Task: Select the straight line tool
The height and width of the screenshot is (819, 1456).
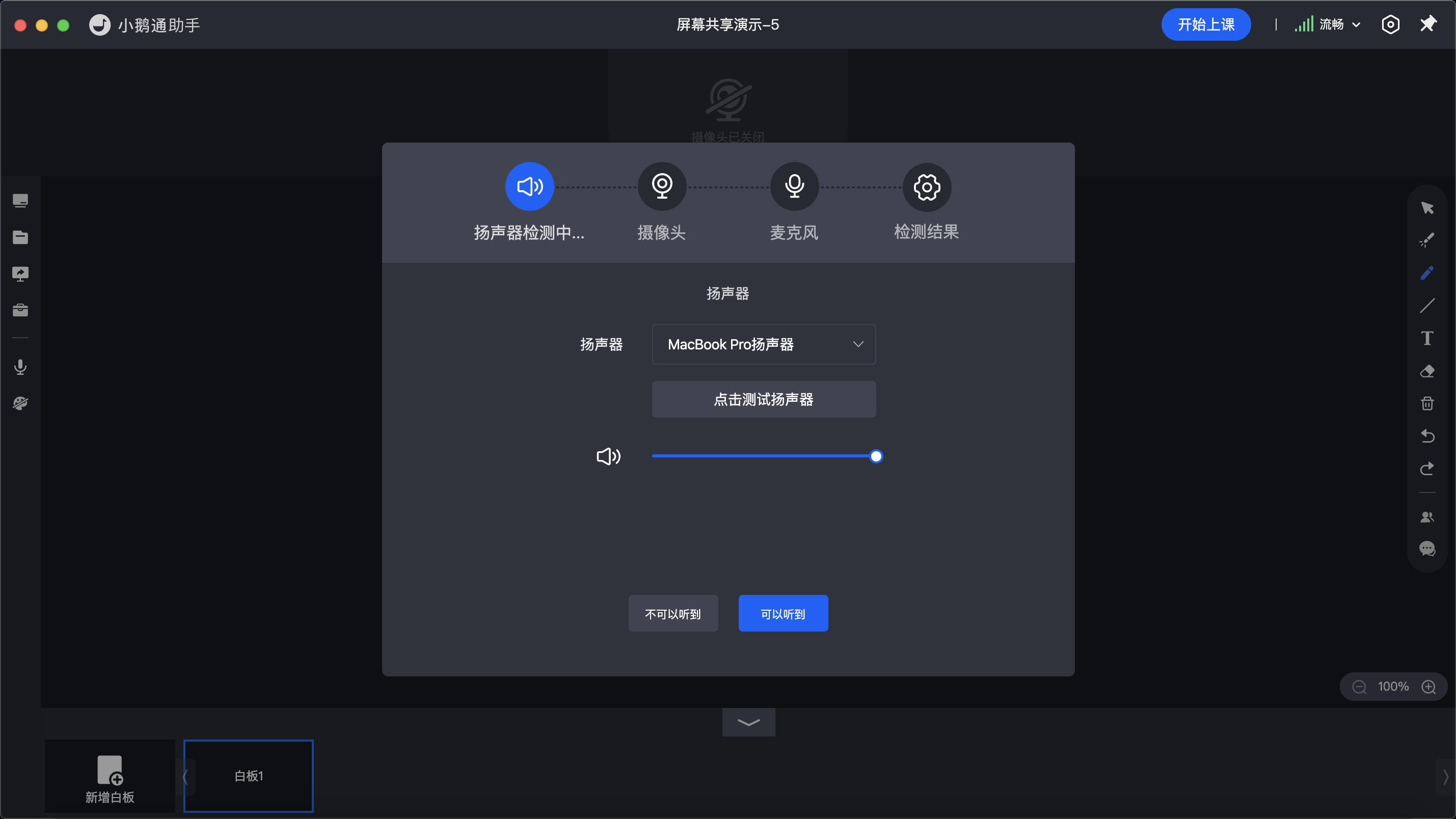Action: [1427, 306]
